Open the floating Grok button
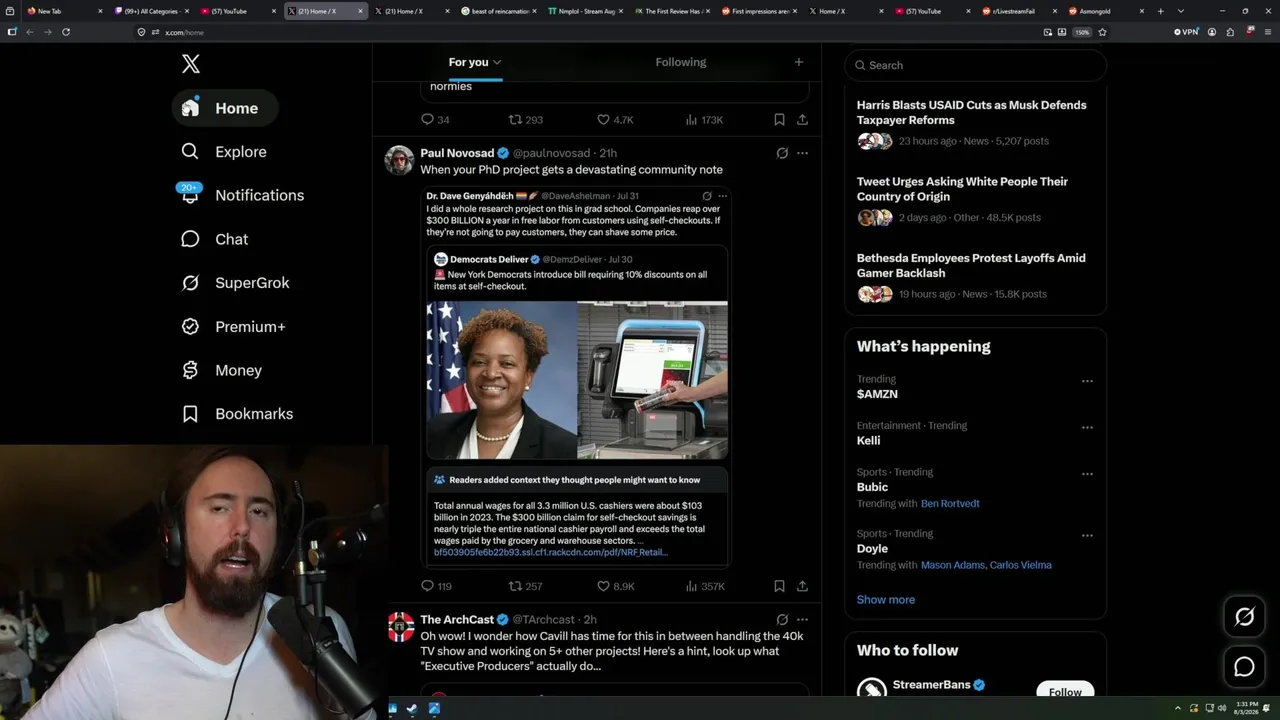Viewport: 1280px width, 720px height. pos(1244,617)
